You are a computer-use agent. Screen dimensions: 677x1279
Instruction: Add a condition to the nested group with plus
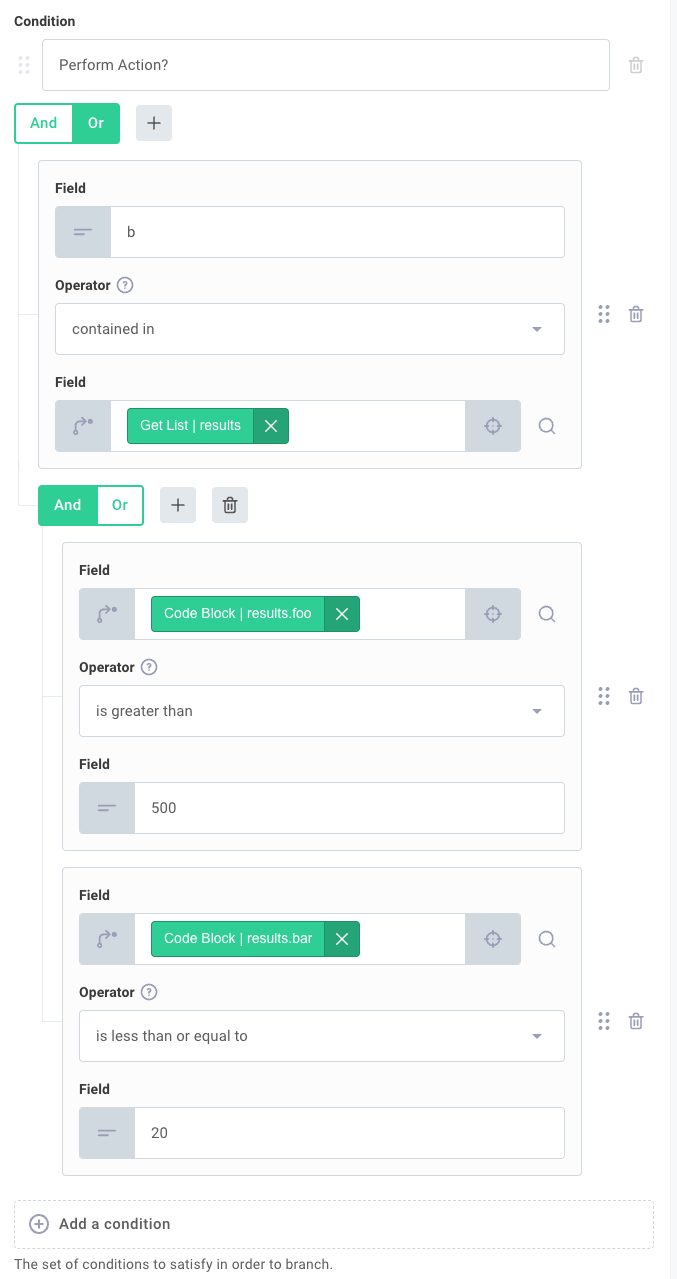(x=177, y=505)
